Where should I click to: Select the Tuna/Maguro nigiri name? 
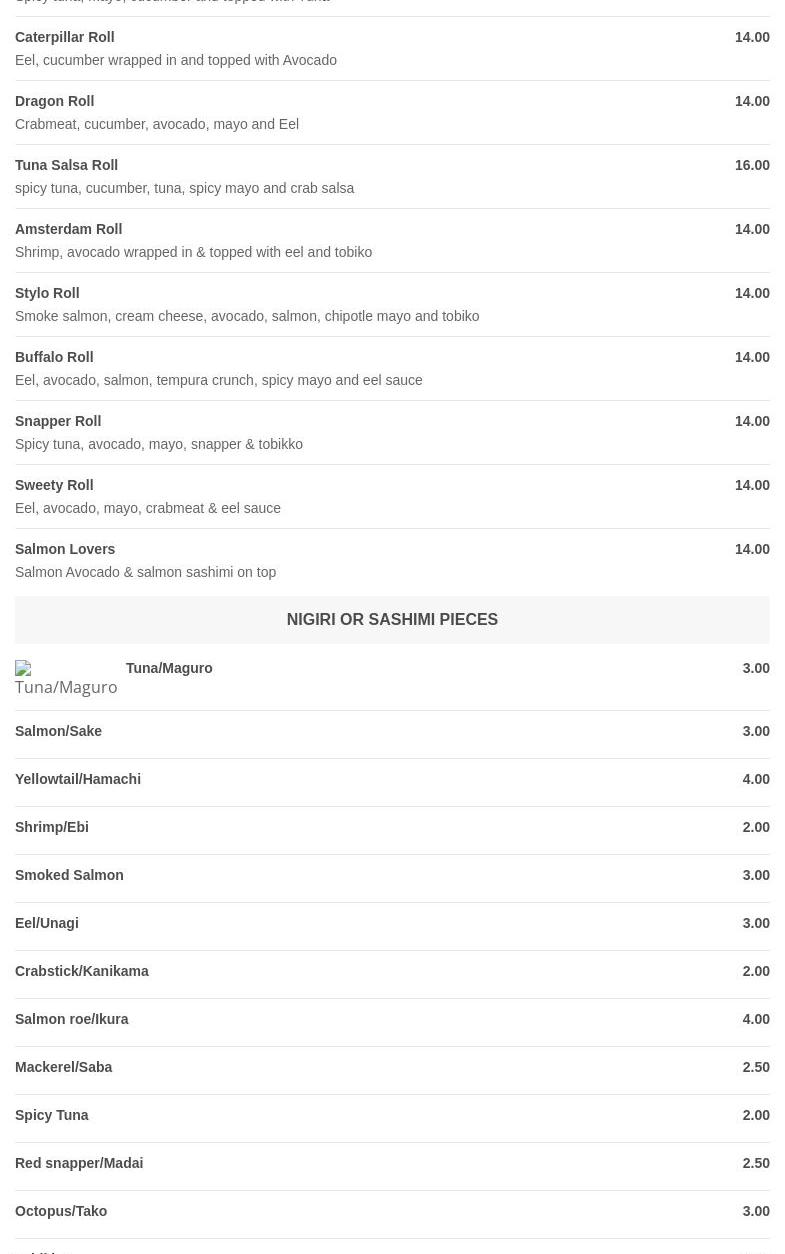(x=169, y=668)
